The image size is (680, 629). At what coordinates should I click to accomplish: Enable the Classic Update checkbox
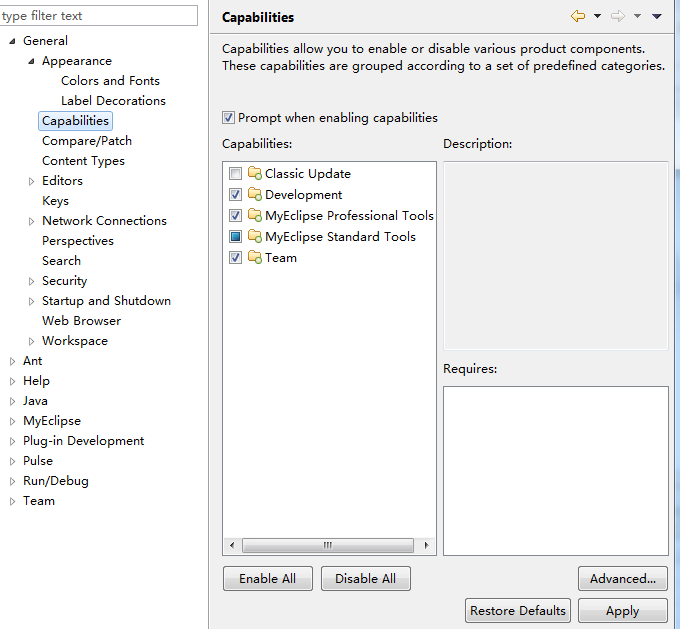click(235, 174)
